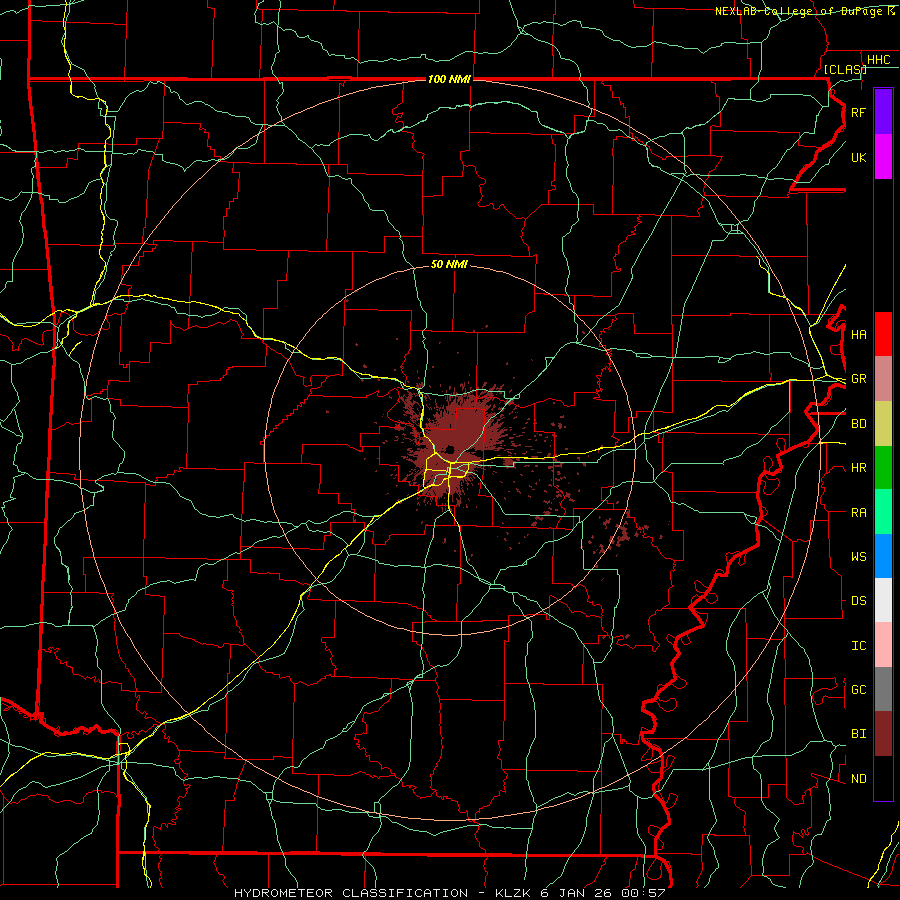The height and width of the screenshot is (900, 900).
Task: Click the HHC product label
Action: (878, 60)
